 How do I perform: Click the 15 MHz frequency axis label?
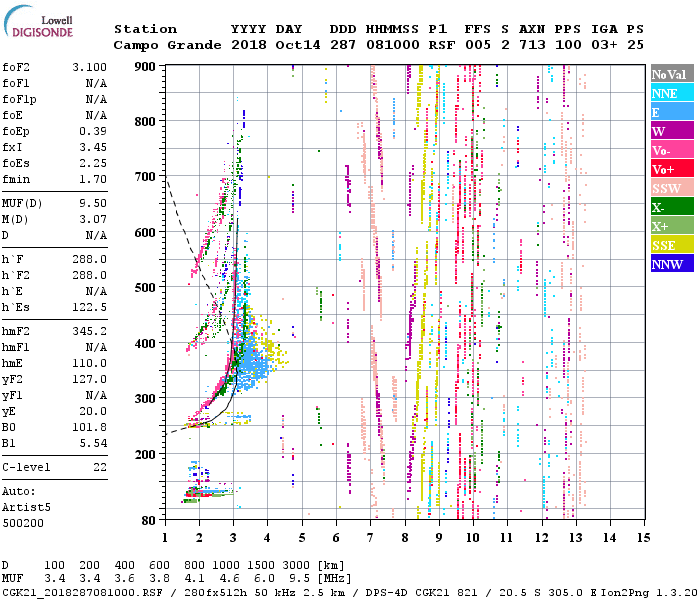pyautogui.click(x=643, y=538)
